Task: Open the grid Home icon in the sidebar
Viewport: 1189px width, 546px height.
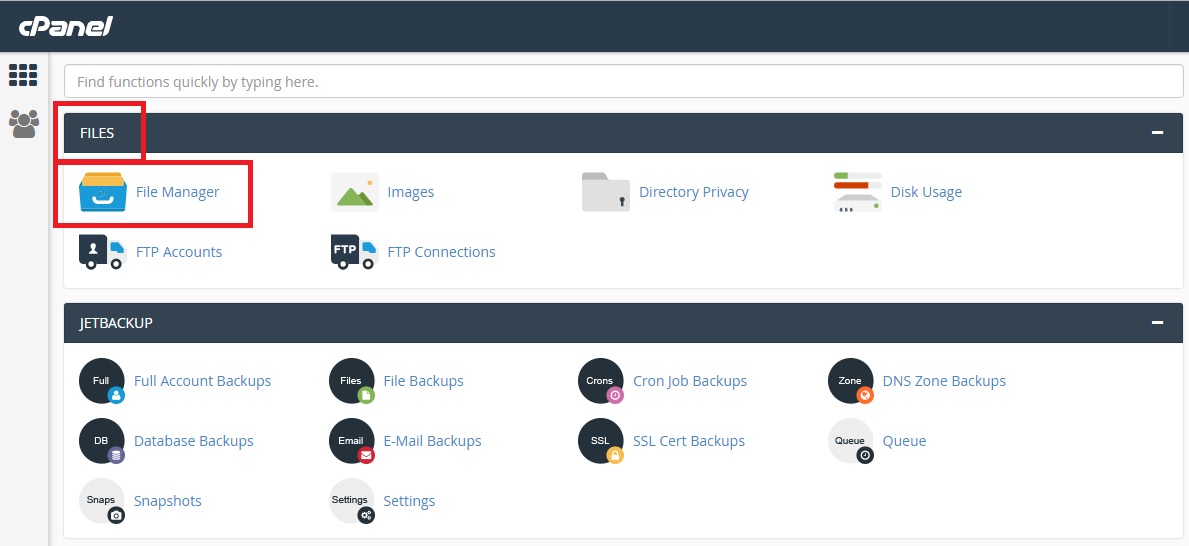Action: coord(23,75)
